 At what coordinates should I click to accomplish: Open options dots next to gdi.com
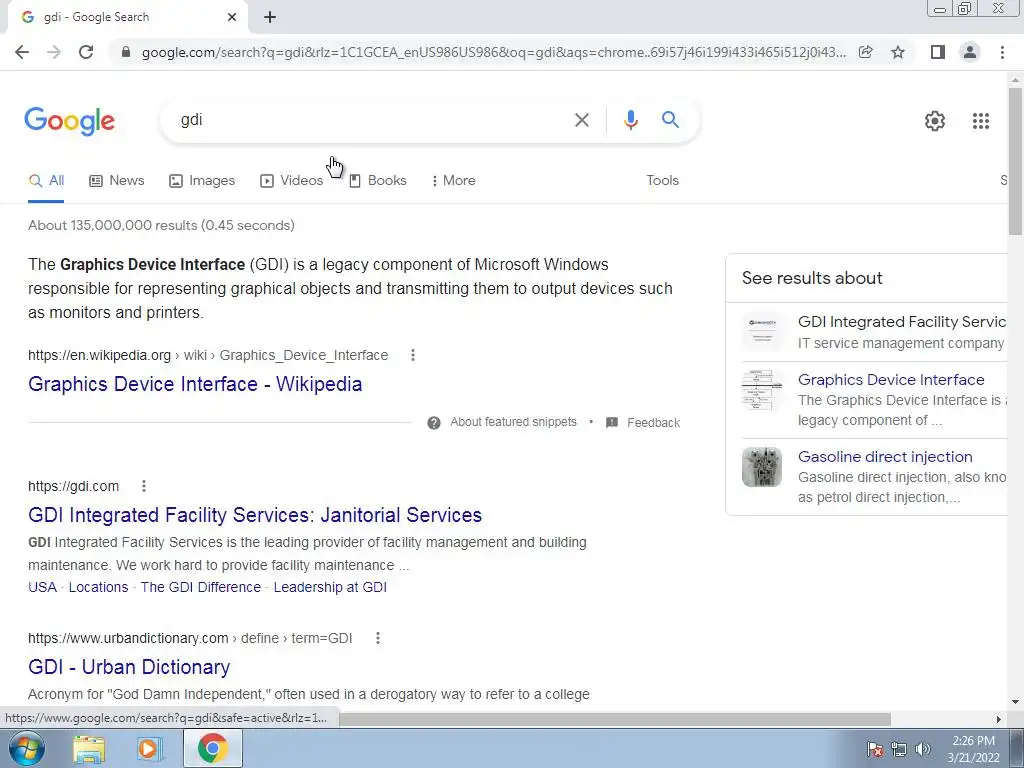(x=144, y=486)
